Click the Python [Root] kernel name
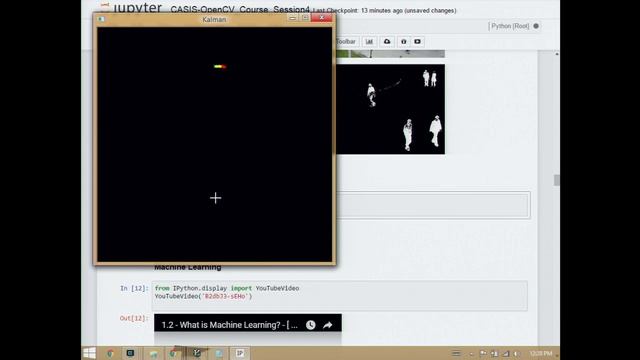 pyautogui.click(x=509, y=26)
